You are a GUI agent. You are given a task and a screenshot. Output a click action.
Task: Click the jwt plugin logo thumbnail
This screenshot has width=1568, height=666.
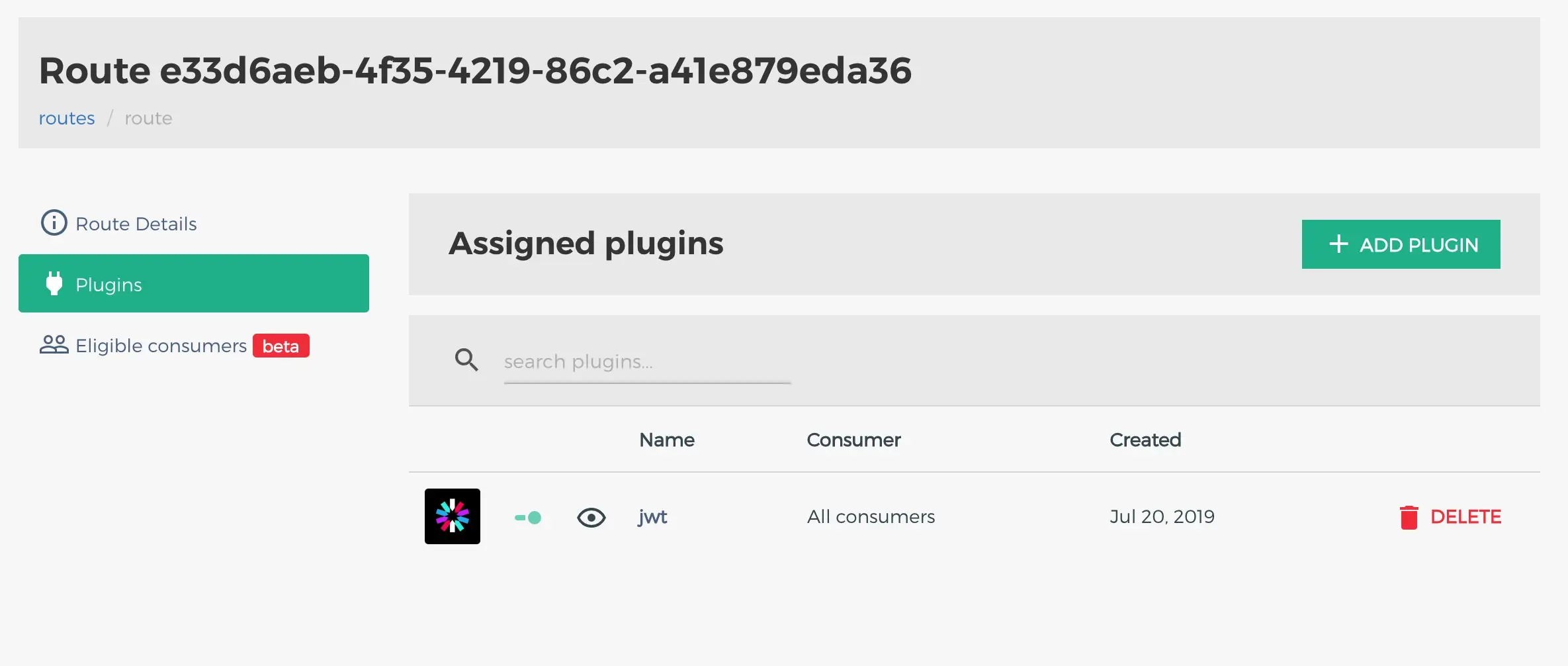coord(453,516)
